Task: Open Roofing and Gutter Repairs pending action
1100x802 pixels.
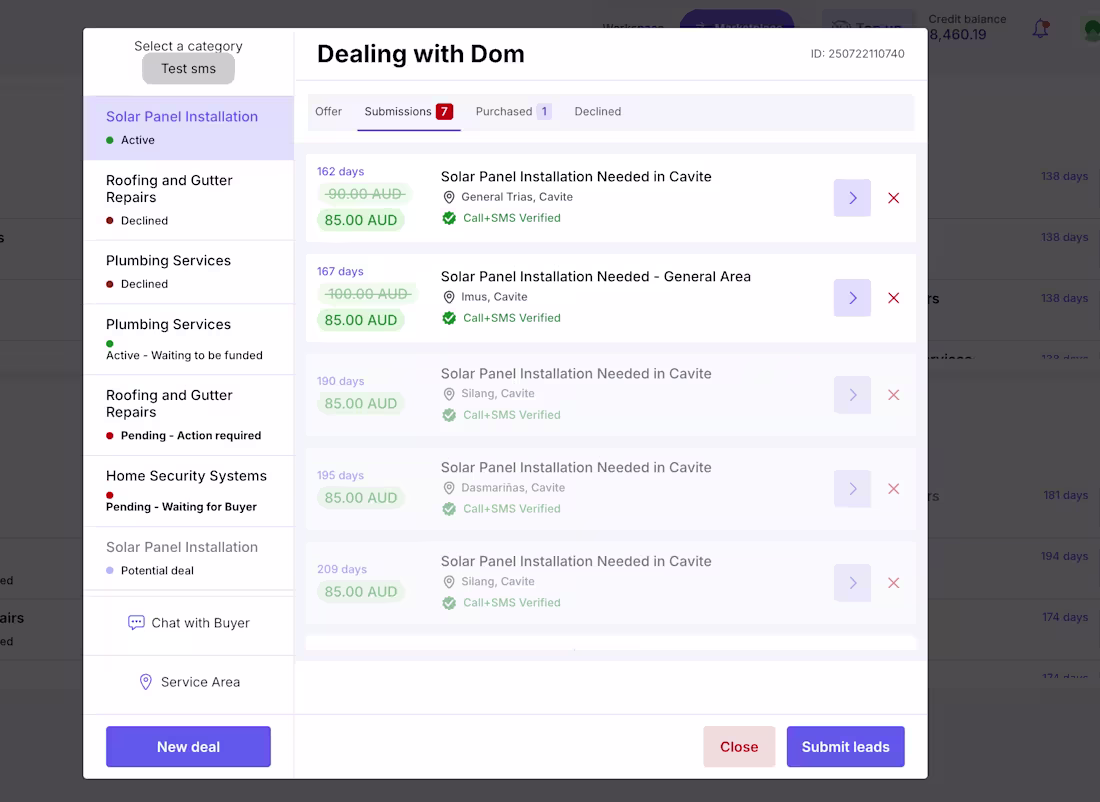Action: coord(188,415)
